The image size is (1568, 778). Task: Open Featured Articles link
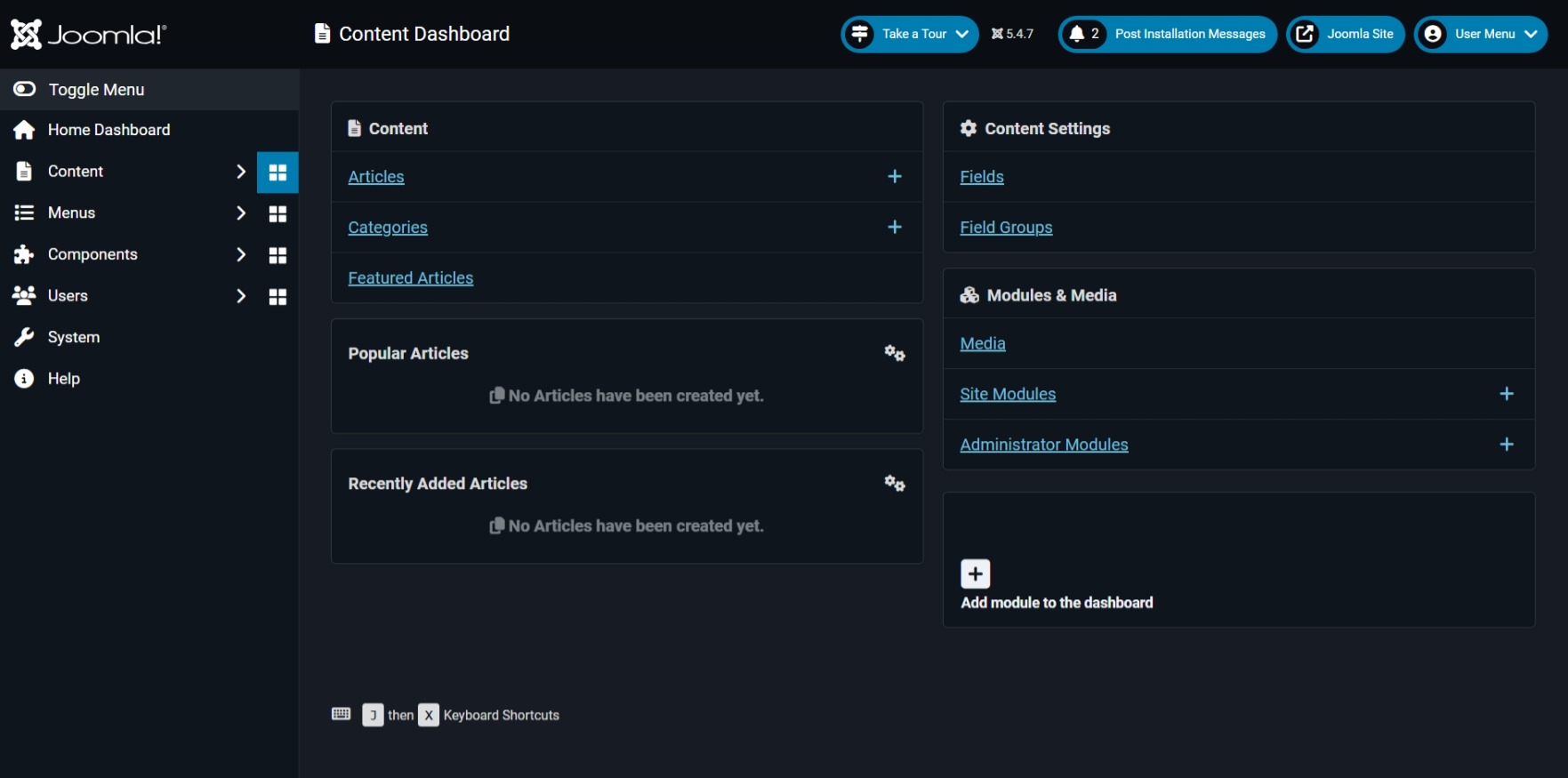click(x=411, y=278)
